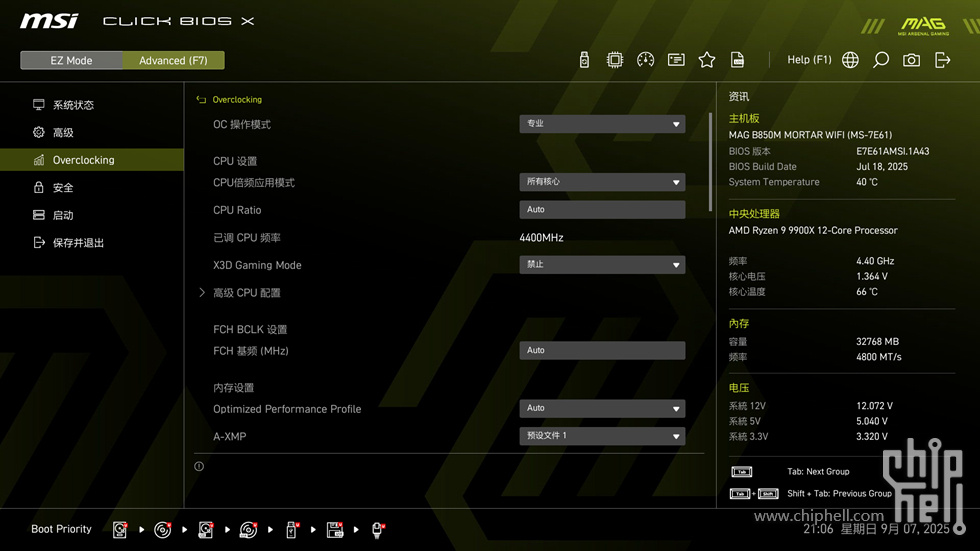This screenshot has width=980, height=551.
Task: Open the CPU倍频应用模式 dropdown
Action: coord(602,182)
